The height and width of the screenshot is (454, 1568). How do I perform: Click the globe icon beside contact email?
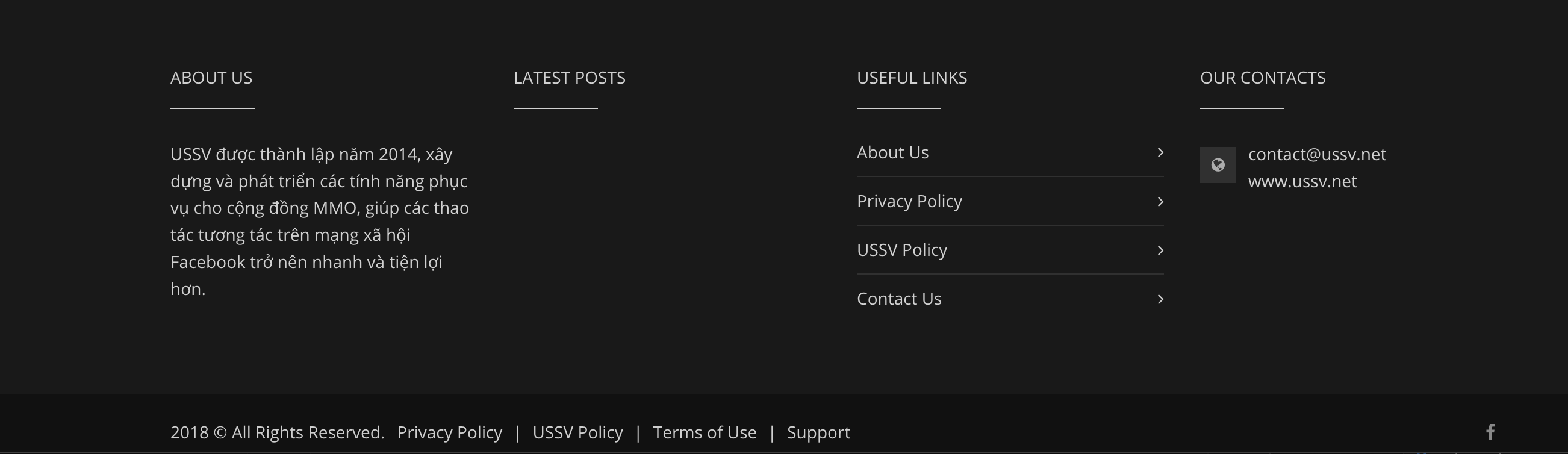click(1218, 165)
